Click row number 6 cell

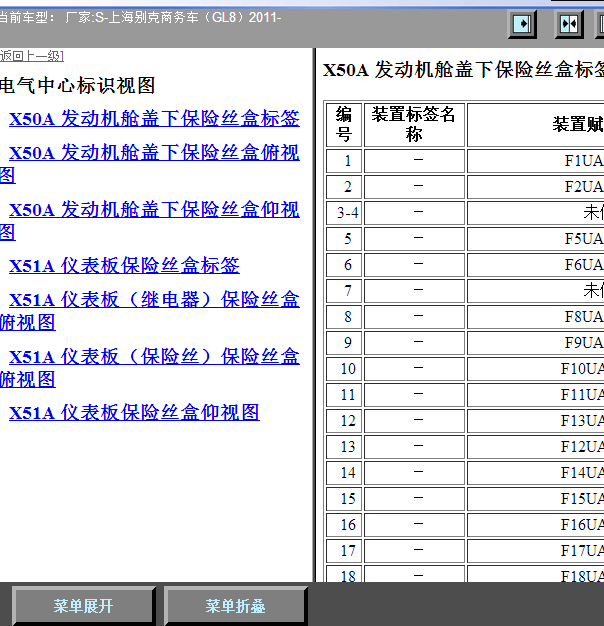coord(344,265)
